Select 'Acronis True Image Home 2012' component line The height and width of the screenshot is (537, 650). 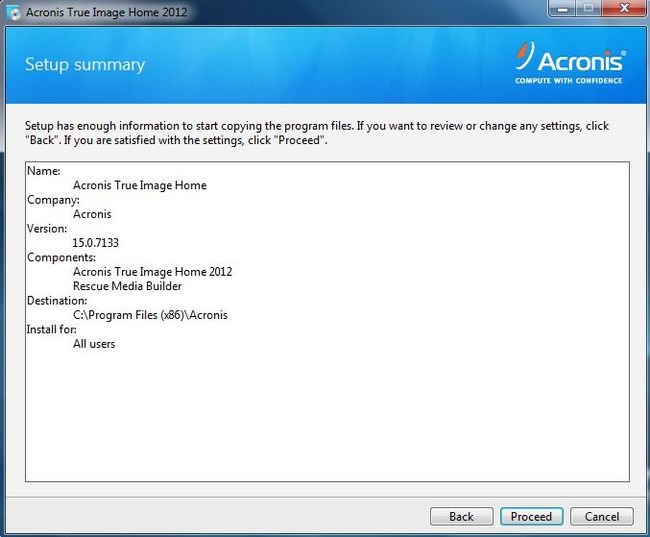pos(153,272)
